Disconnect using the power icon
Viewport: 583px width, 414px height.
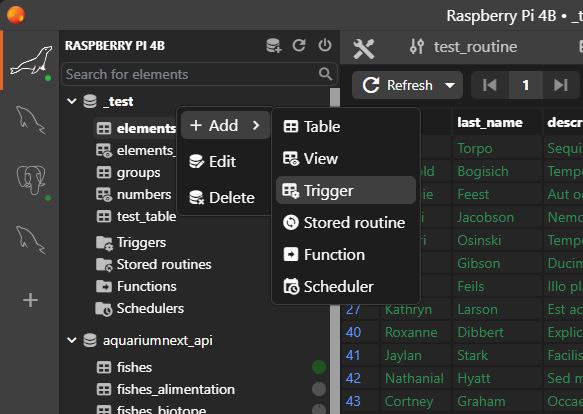pyautogui.click(x=325, y=45)
